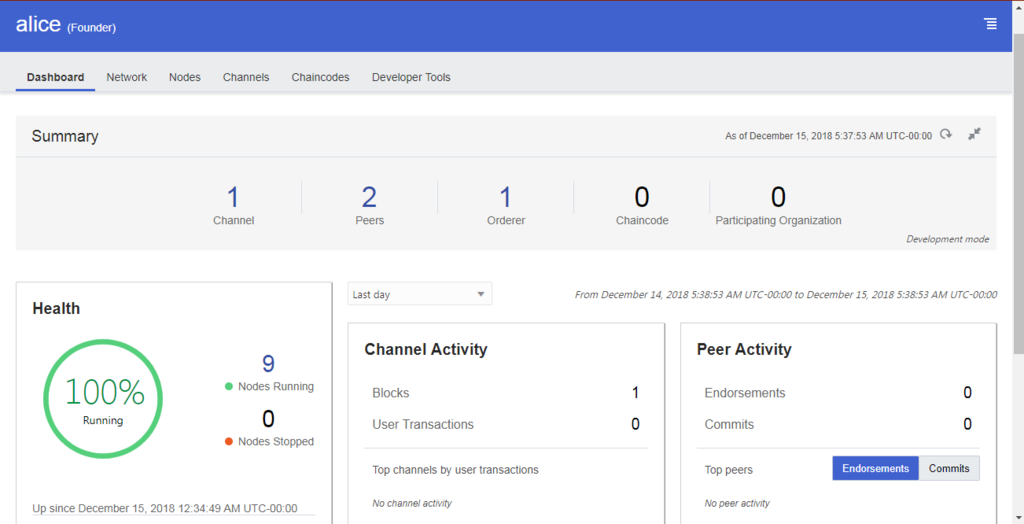The width and height of the screenshot is (1024, 524).
Task: Click the No peer activity message
Action: point(737,503)
